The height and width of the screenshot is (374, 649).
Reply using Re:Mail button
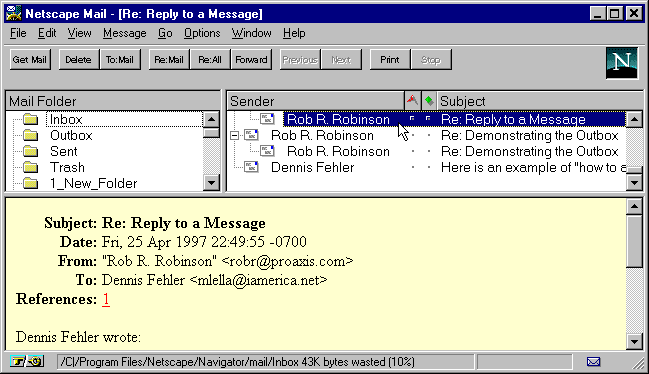point(169,60)
